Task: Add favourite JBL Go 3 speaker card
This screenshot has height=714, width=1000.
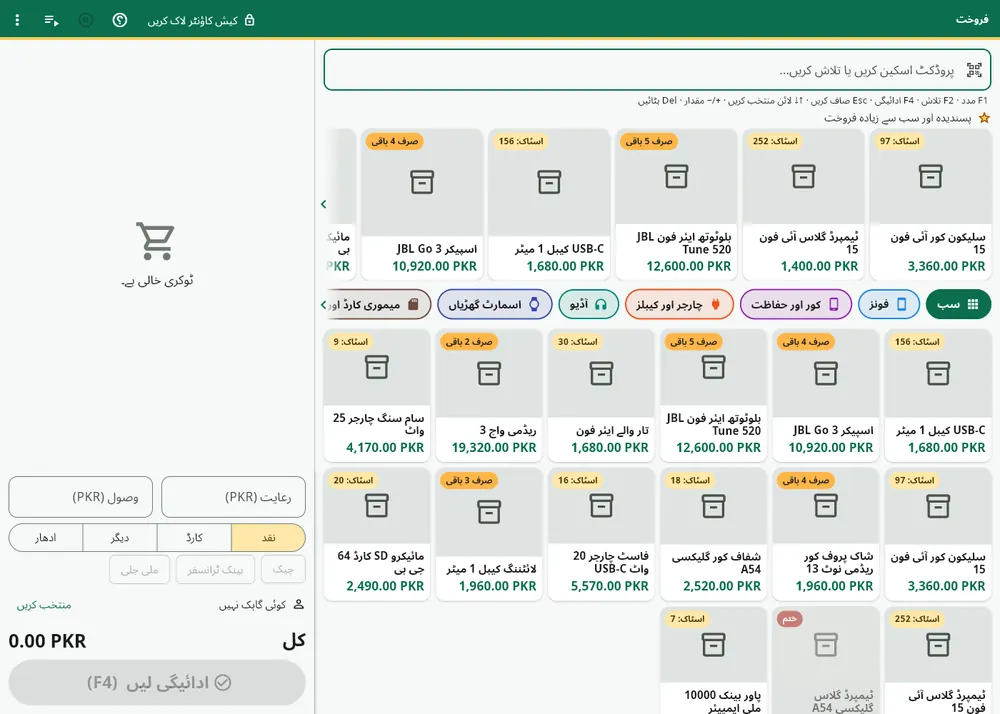Action: [422, 204]
